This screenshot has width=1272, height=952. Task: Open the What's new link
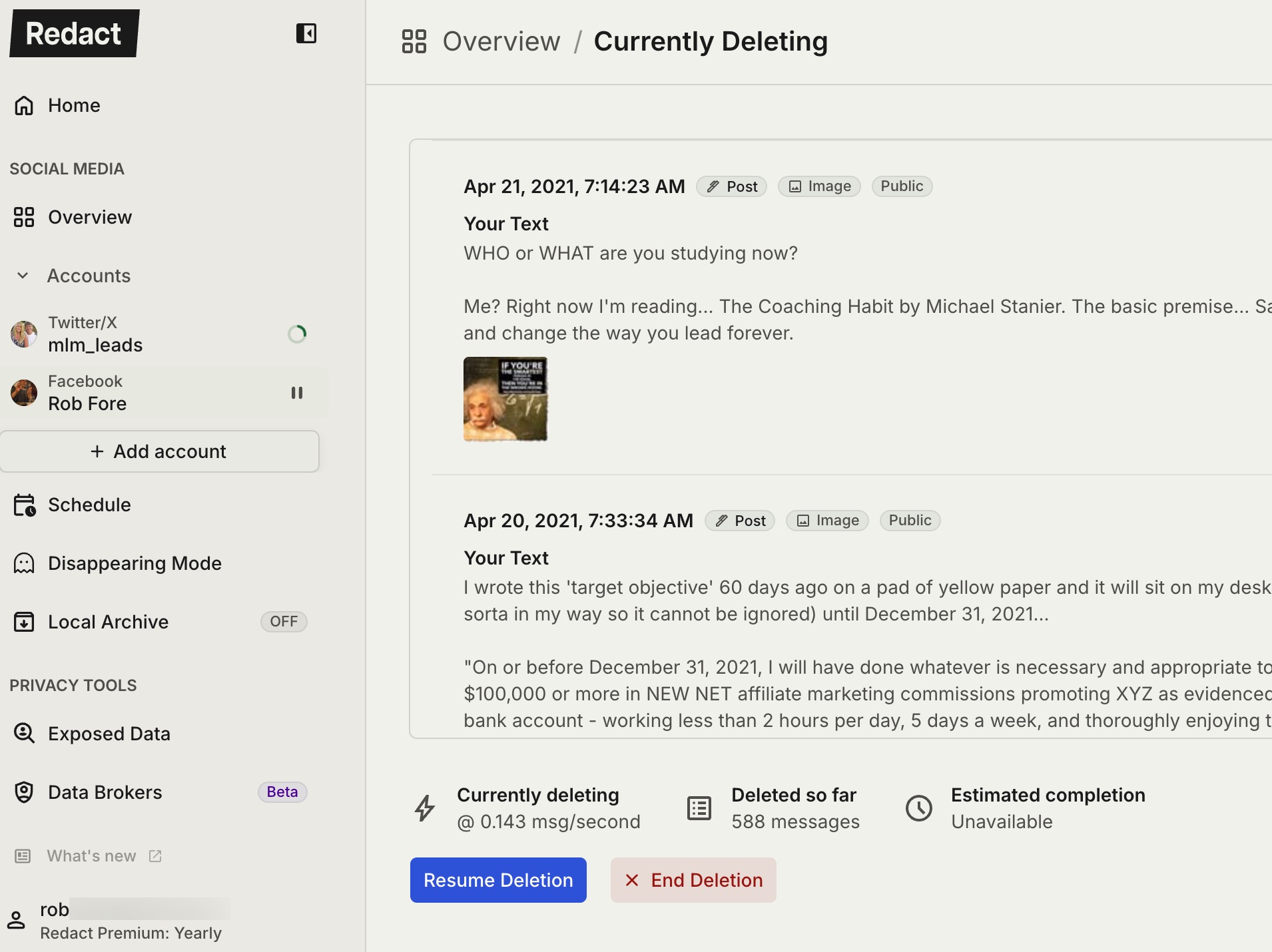(91, 856)
